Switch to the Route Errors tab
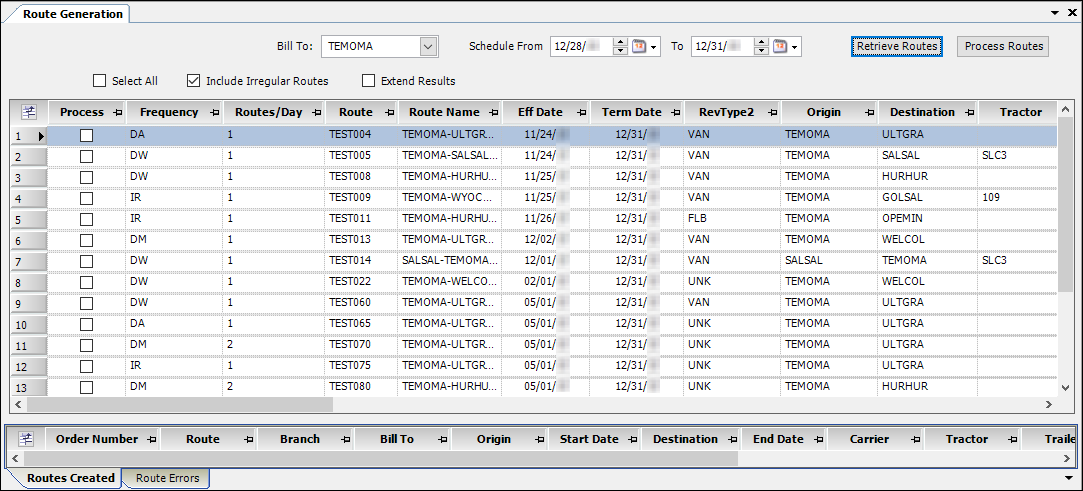 (x=167, y=478)
